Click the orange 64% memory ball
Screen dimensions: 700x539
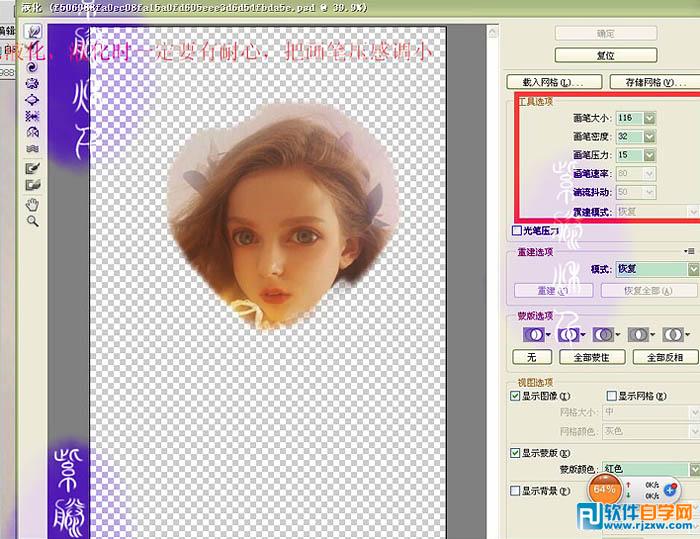pos(604,490)
